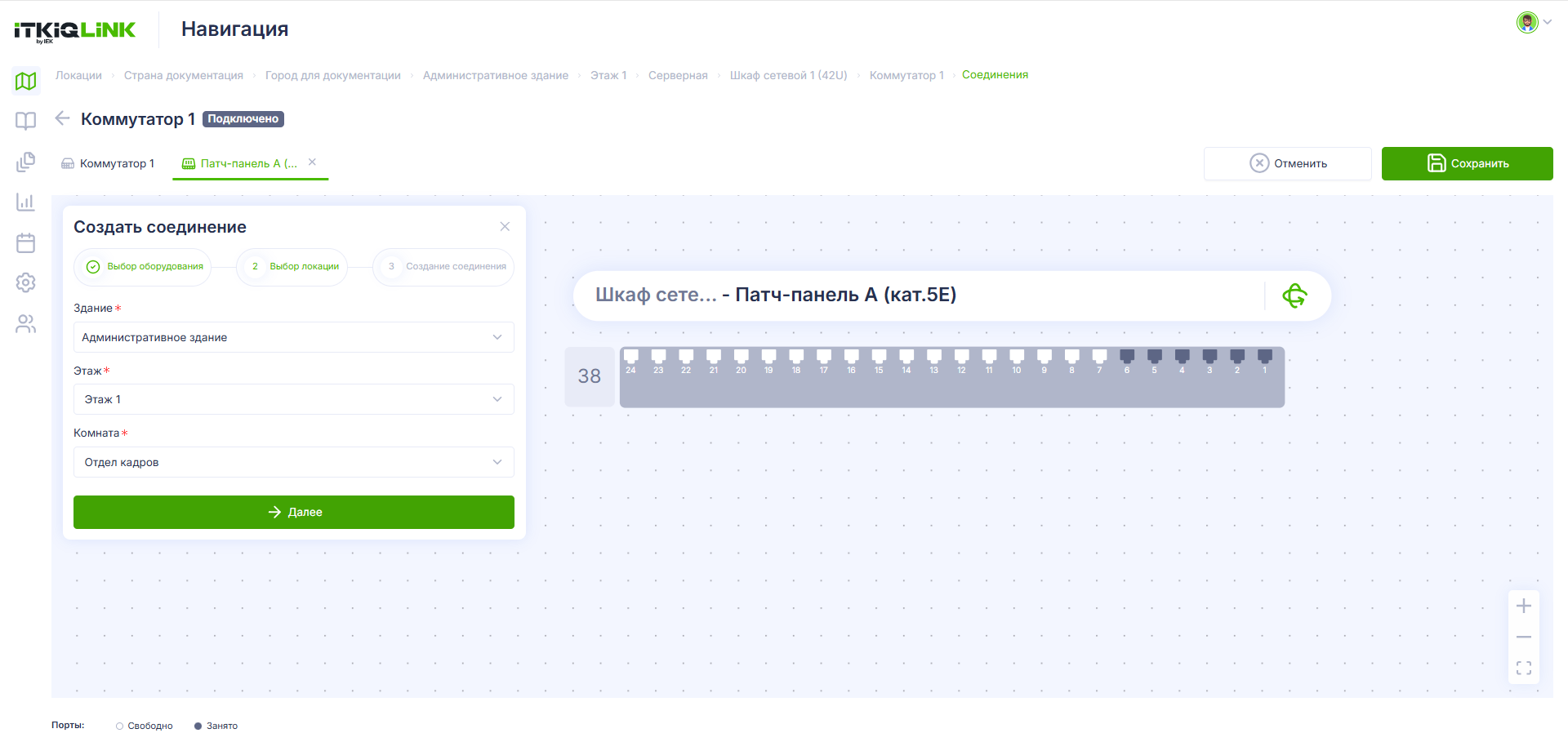
Task: Select occupied port 1 on patch panel
Action: (x=1265, y=361)
